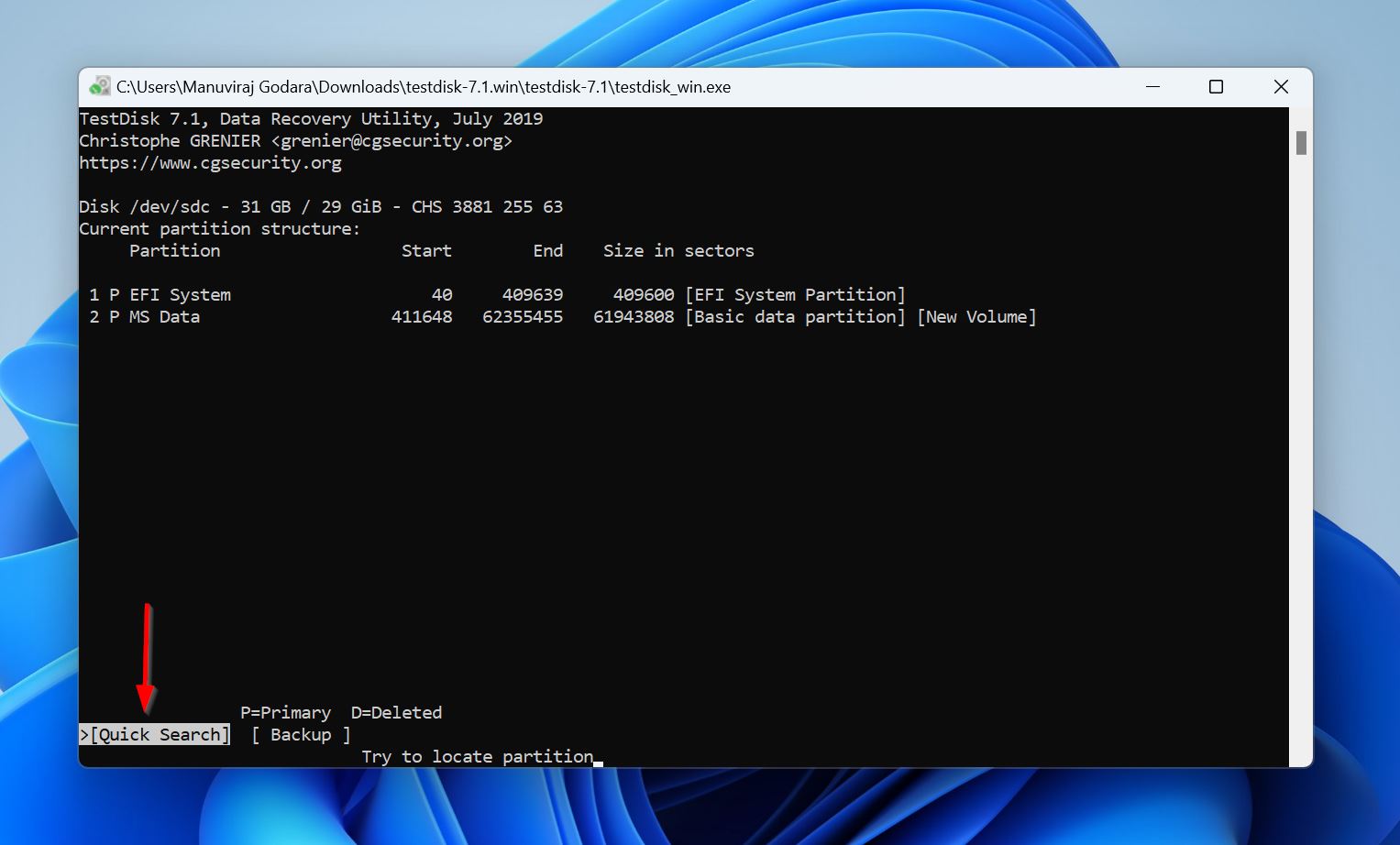Click the [New Volume] label
Image resolution: width=1400 pixels, height=845 pixels.
click(976, 316)
